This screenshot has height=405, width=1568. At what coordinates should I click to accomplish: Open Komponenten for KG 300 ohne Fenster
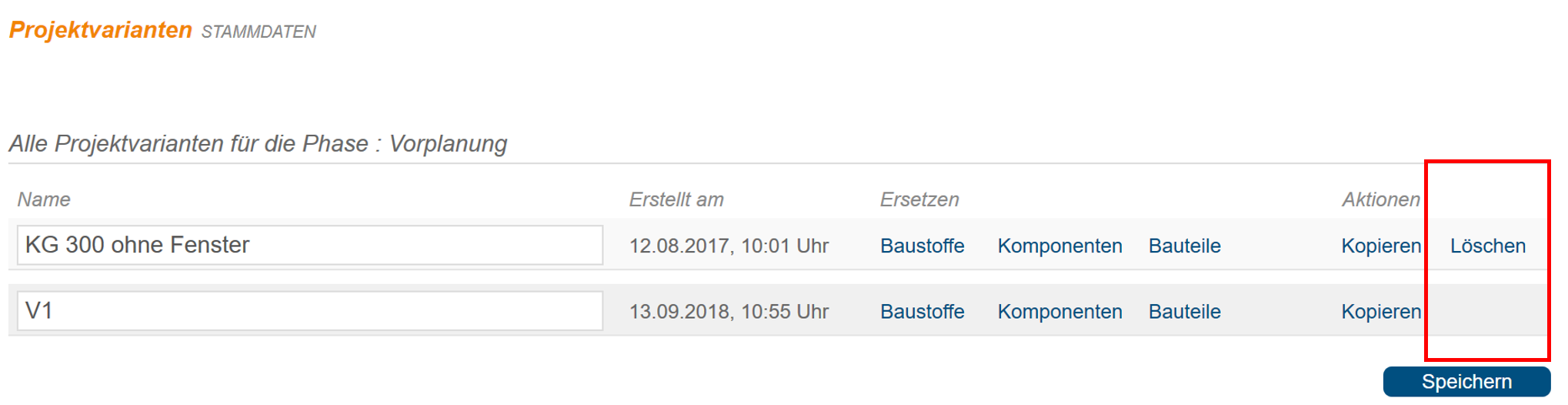1059,246
